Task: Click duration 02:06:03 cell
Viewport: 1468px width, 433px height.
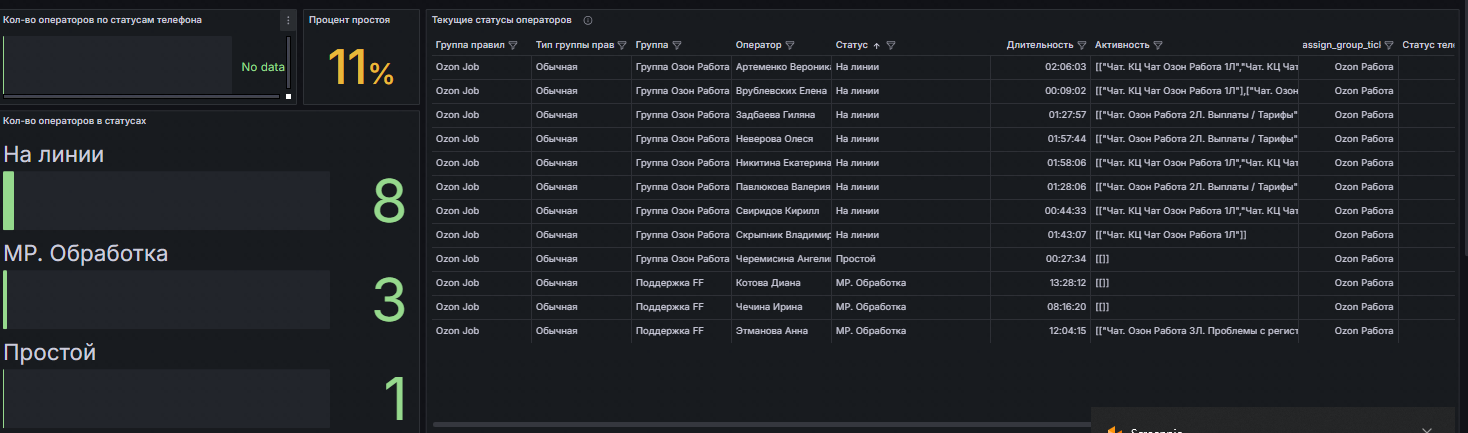Action: pyautogui.click(x=1040, y=67)
